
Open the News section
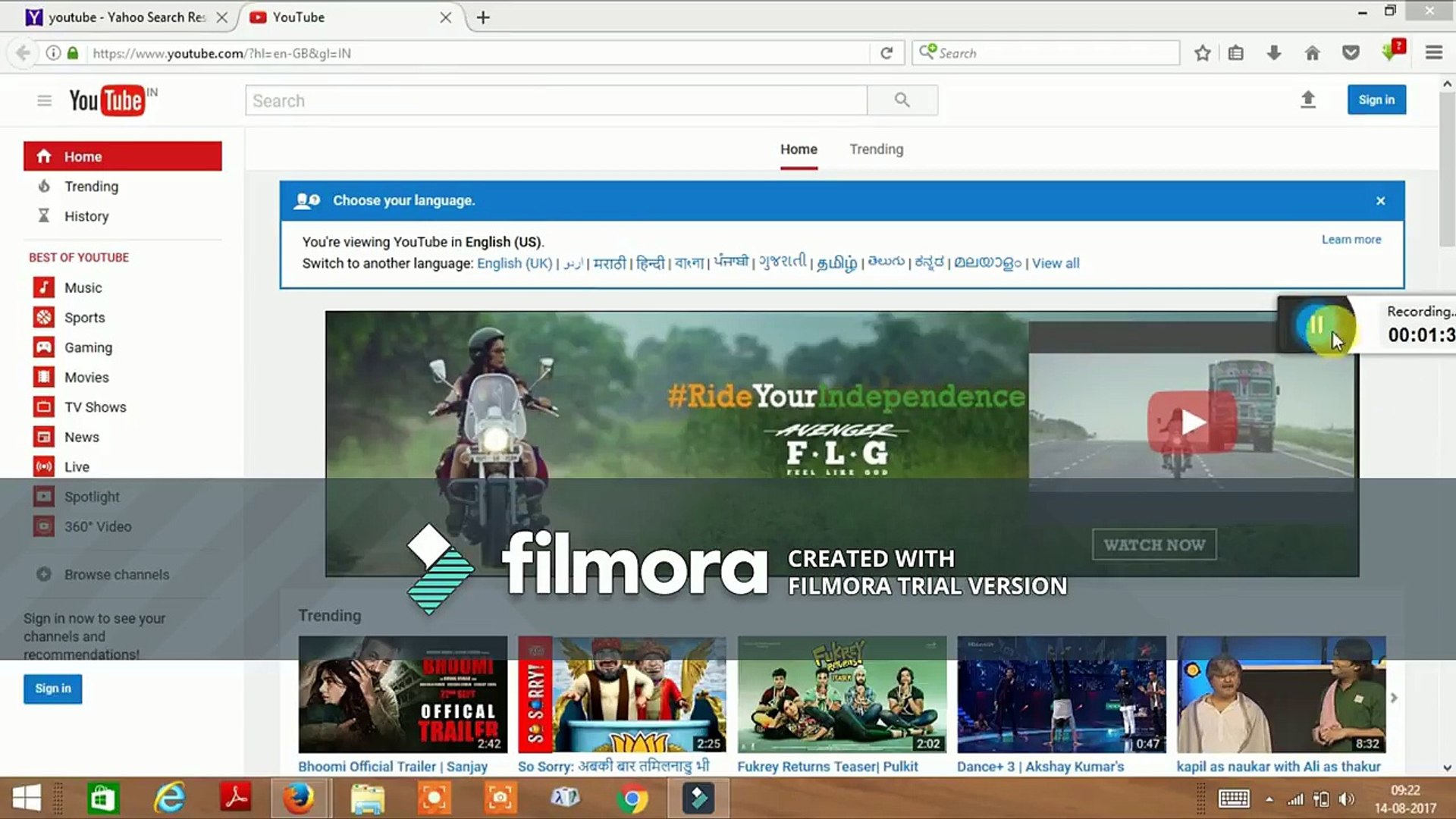pyautogui.click(x=82, y=437)
